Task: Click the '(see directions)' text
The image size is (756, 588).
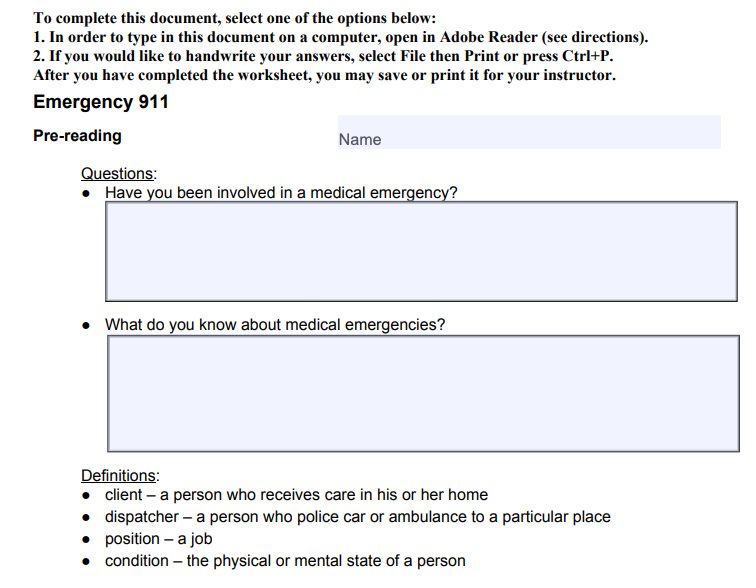Action: (595, 38)
